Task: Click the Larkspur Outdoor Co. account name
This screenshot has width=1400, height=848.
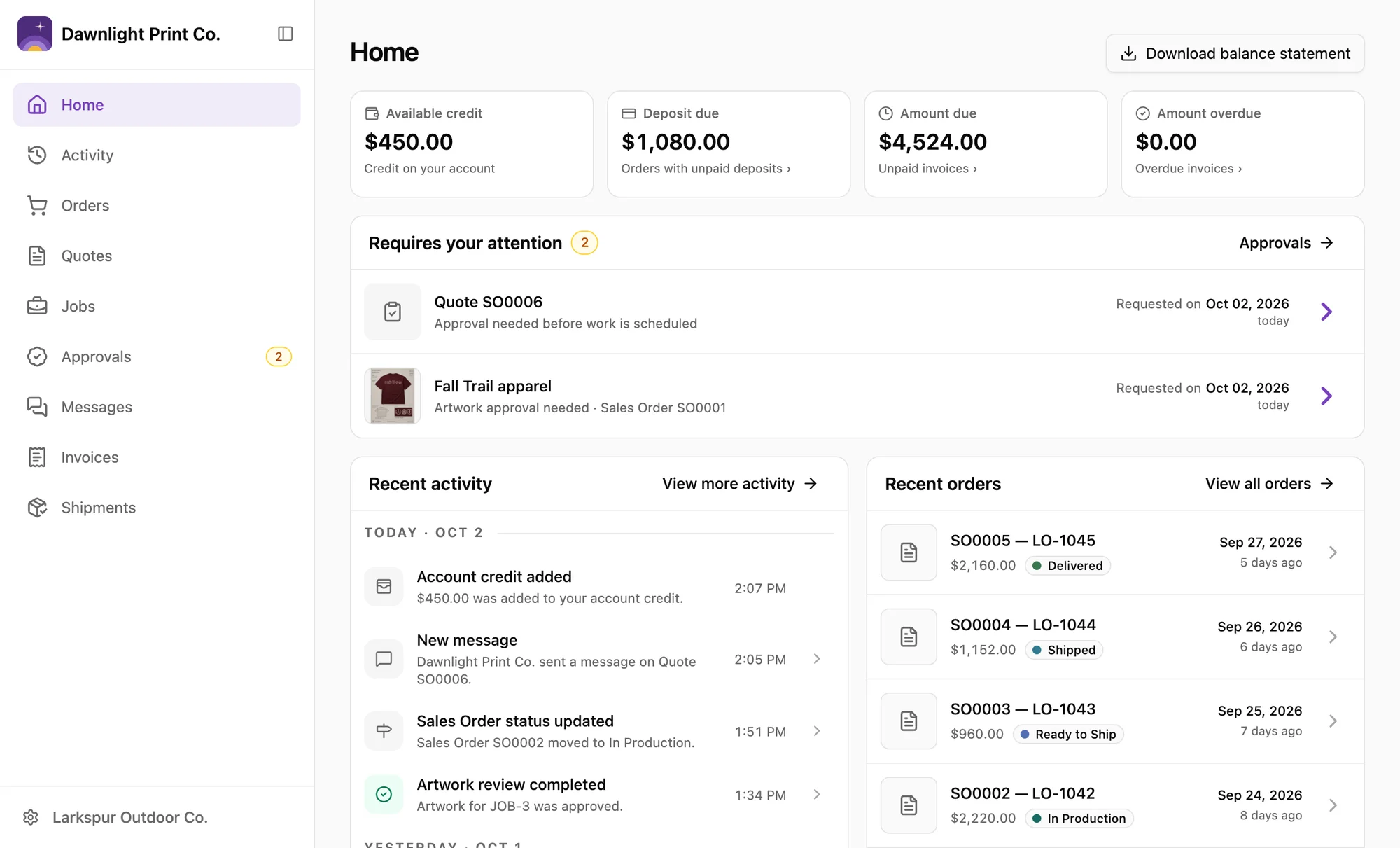Action: pyautogui.click(x=130, y=817)
